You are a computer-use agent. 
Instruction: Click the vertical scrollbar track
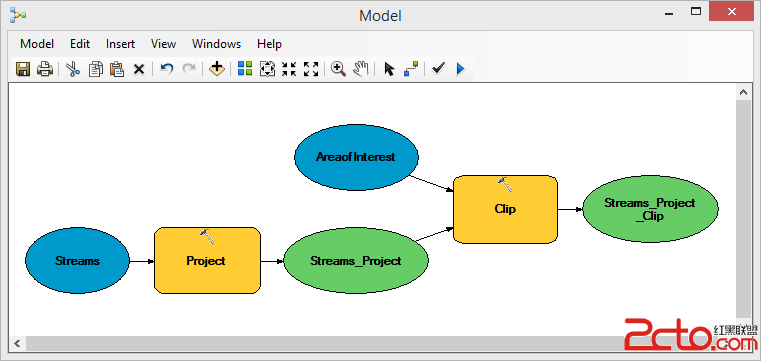pyautogui.click(x=743, y=210)
